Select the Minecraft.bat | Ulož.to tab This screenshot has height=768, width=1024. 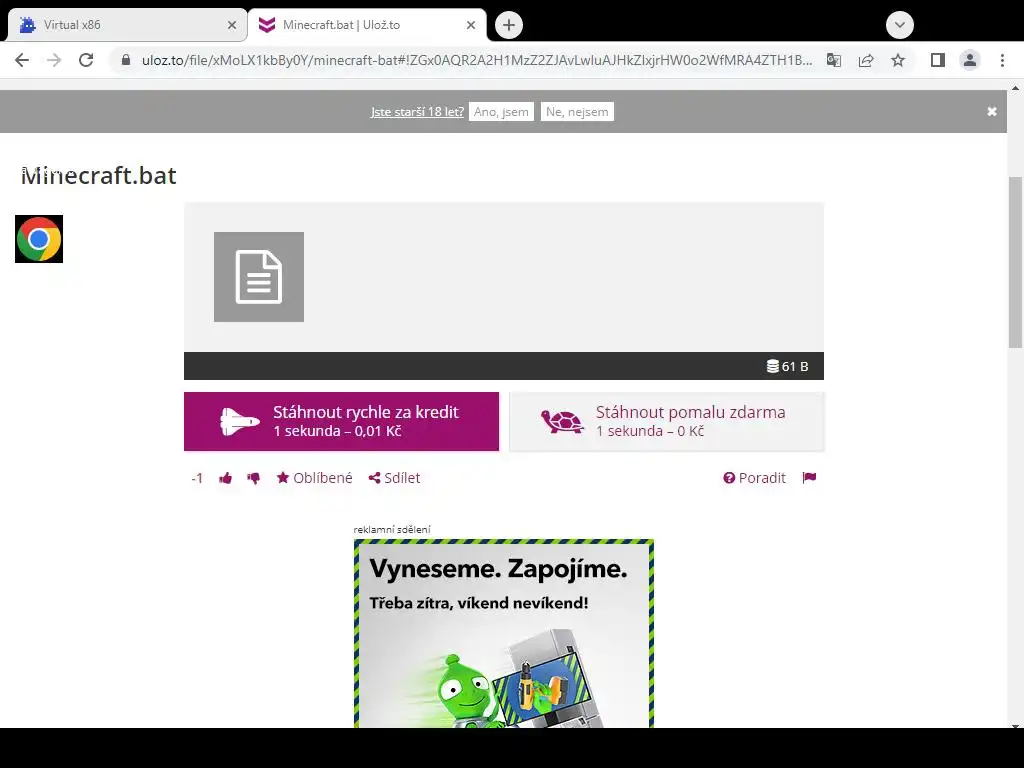pyautogui.click(x=367, y=25)
